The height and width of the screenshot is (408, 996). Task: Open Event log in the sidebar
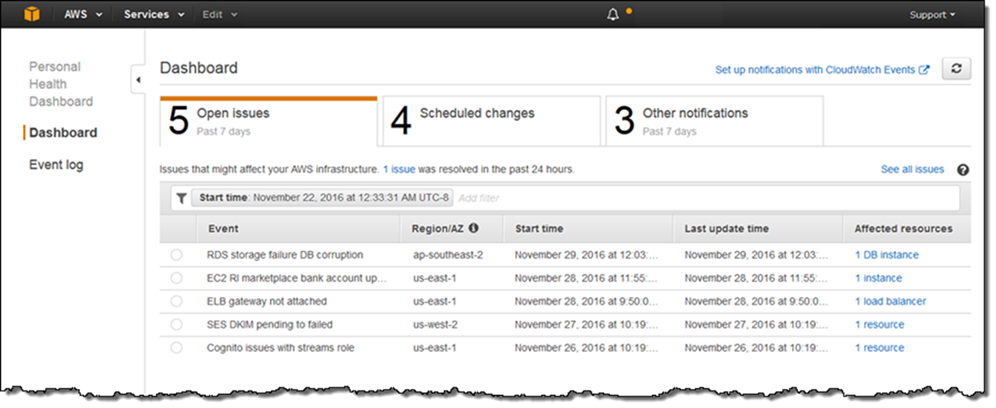[56, 165]
